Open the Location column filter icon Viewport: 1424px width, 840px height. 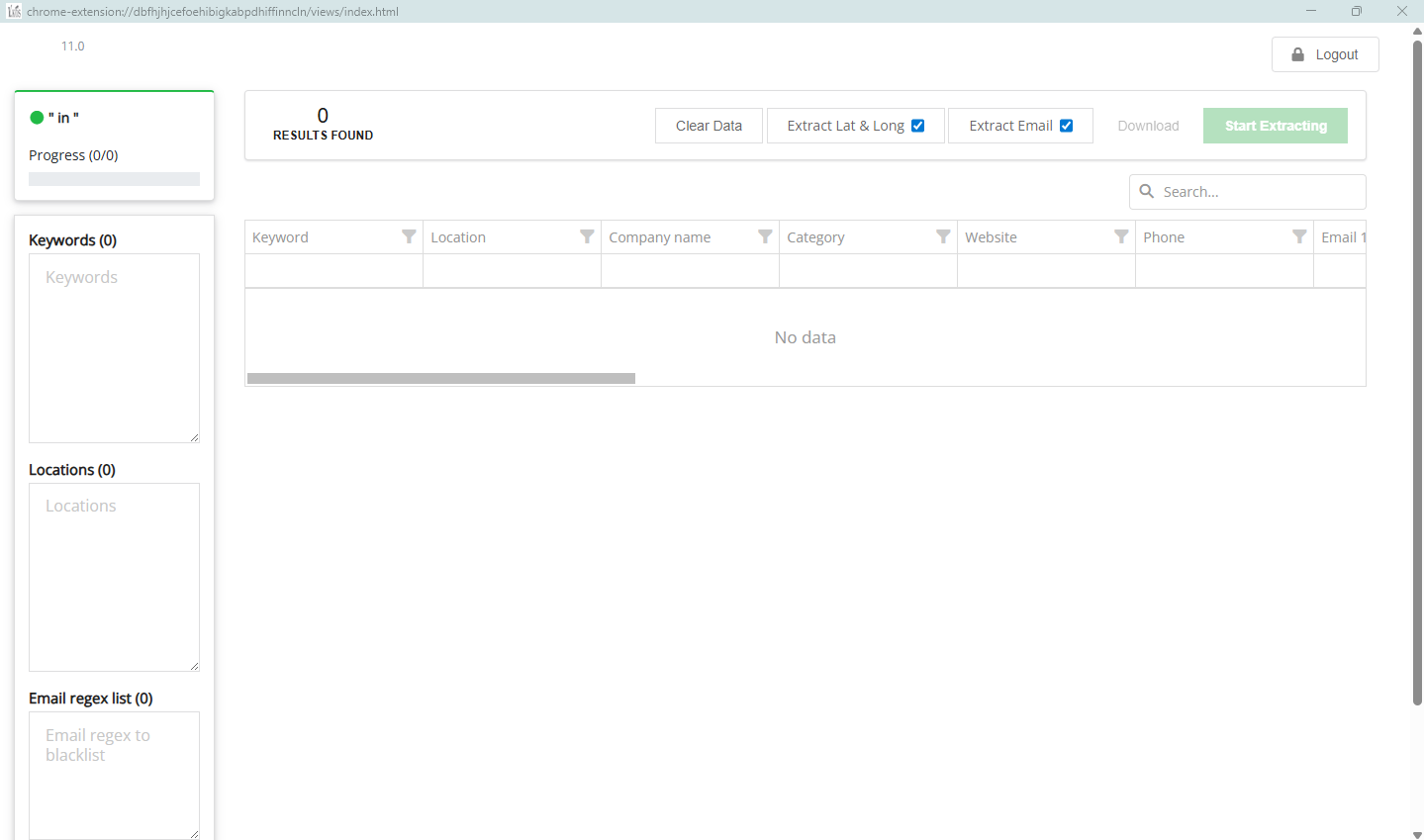pyautogui.click(x=587, y=236)
